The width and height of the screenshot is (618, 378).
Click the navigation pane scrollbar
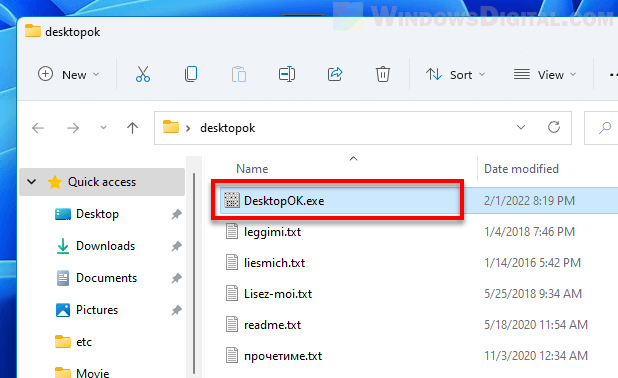tap(194, 273)
